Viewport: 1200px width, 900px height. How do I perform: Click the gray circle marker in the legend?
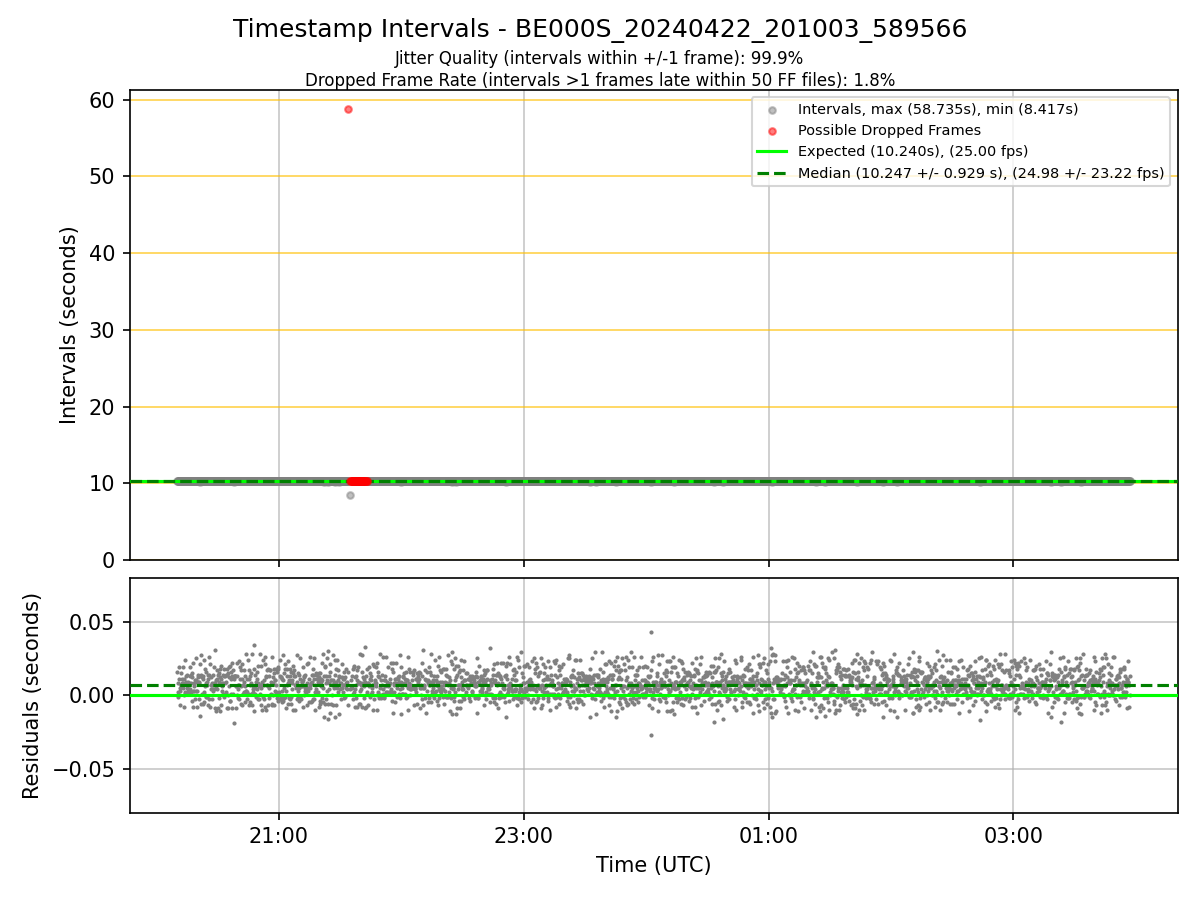pos(772,110)
